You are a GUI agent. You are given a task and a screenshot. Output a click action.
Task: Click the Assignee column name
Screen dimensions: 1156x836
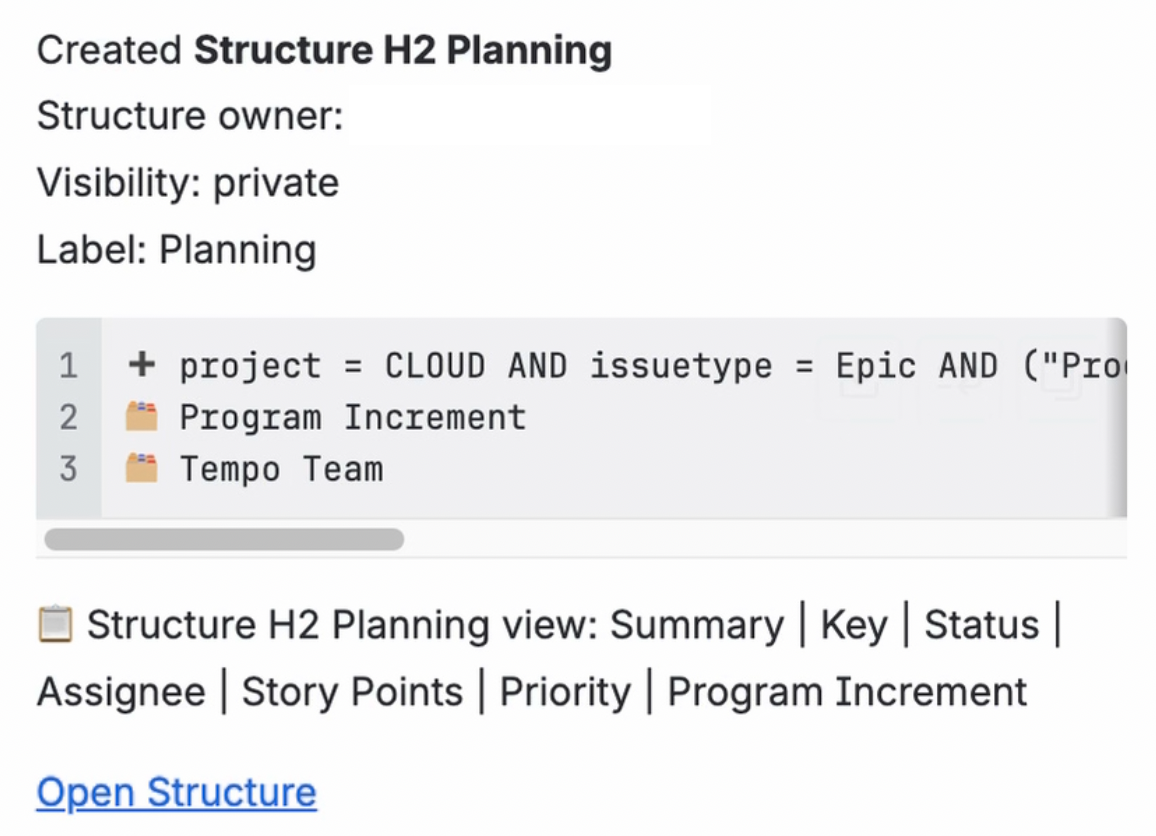(x=122, y=692)
